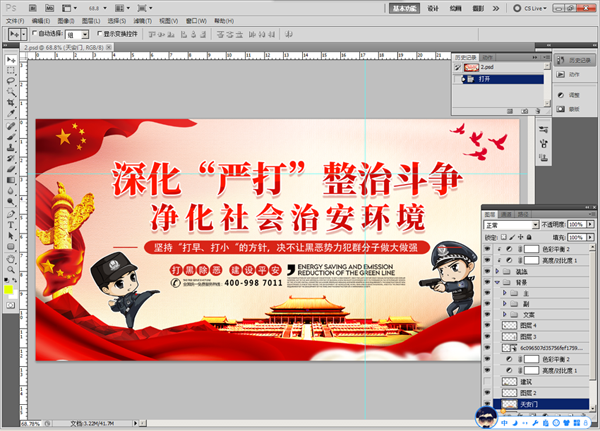Select the Hand tool
Viewport: 600px width, 431px height.
point(11,259)
